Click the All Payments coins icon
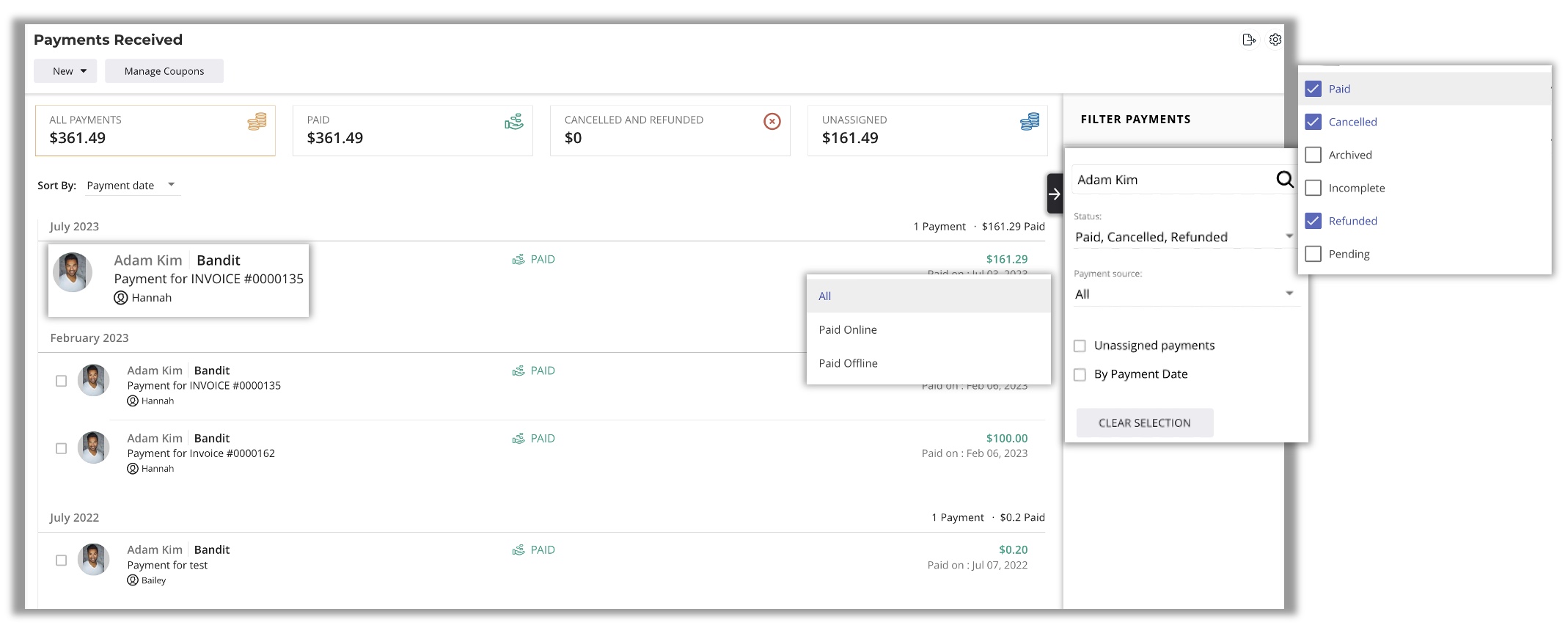Screen dimensions: 1568x628 click(x=257, y=122)
